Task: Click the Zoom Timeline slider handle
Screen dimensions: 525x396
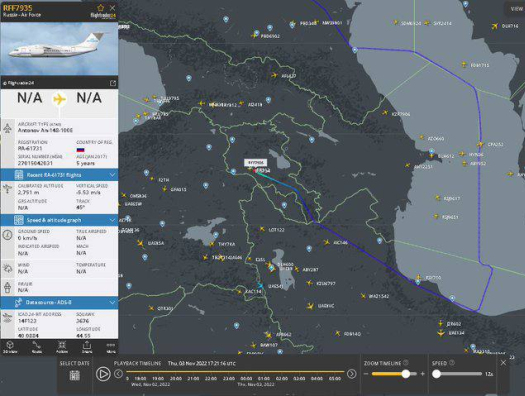Action: [x=405, y=374]
